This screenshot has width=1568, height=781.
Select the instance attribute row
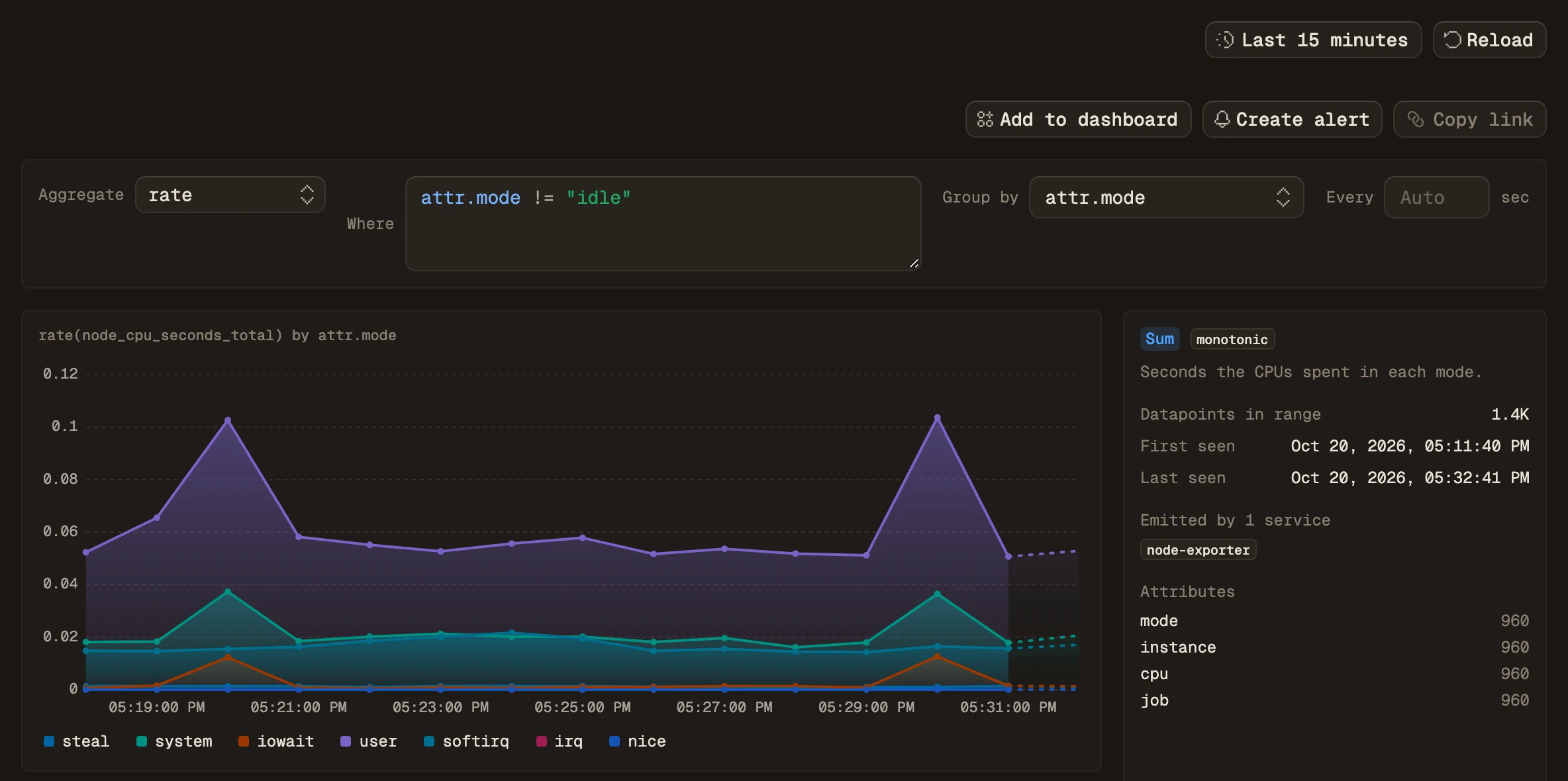pos(1334,647)
